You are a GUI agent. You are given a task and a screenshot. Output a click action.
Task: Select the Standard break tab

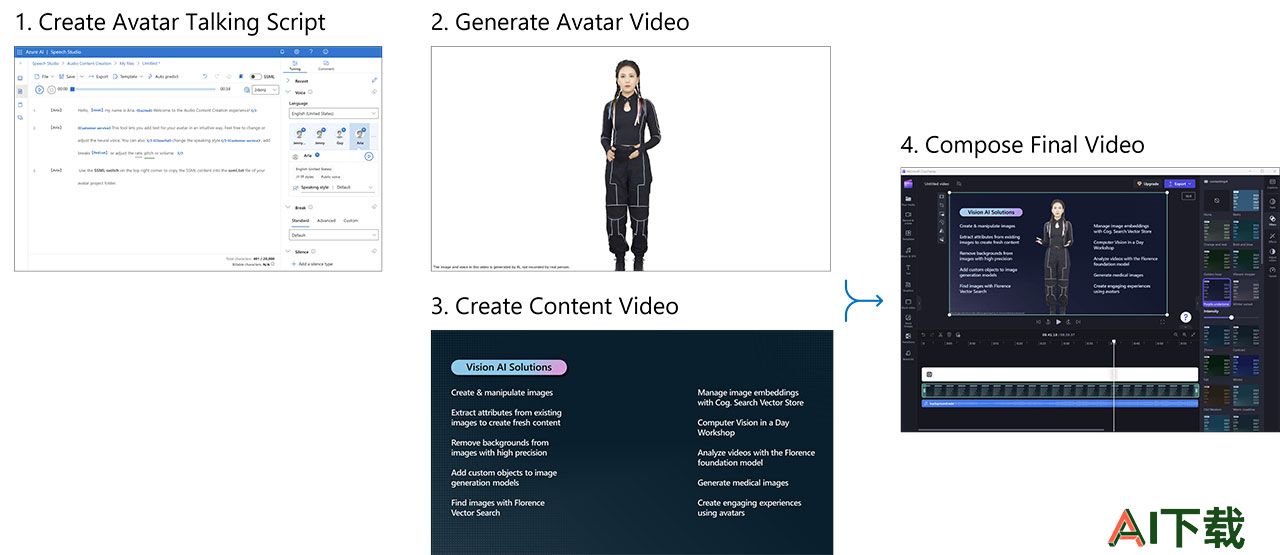point(300,220)
